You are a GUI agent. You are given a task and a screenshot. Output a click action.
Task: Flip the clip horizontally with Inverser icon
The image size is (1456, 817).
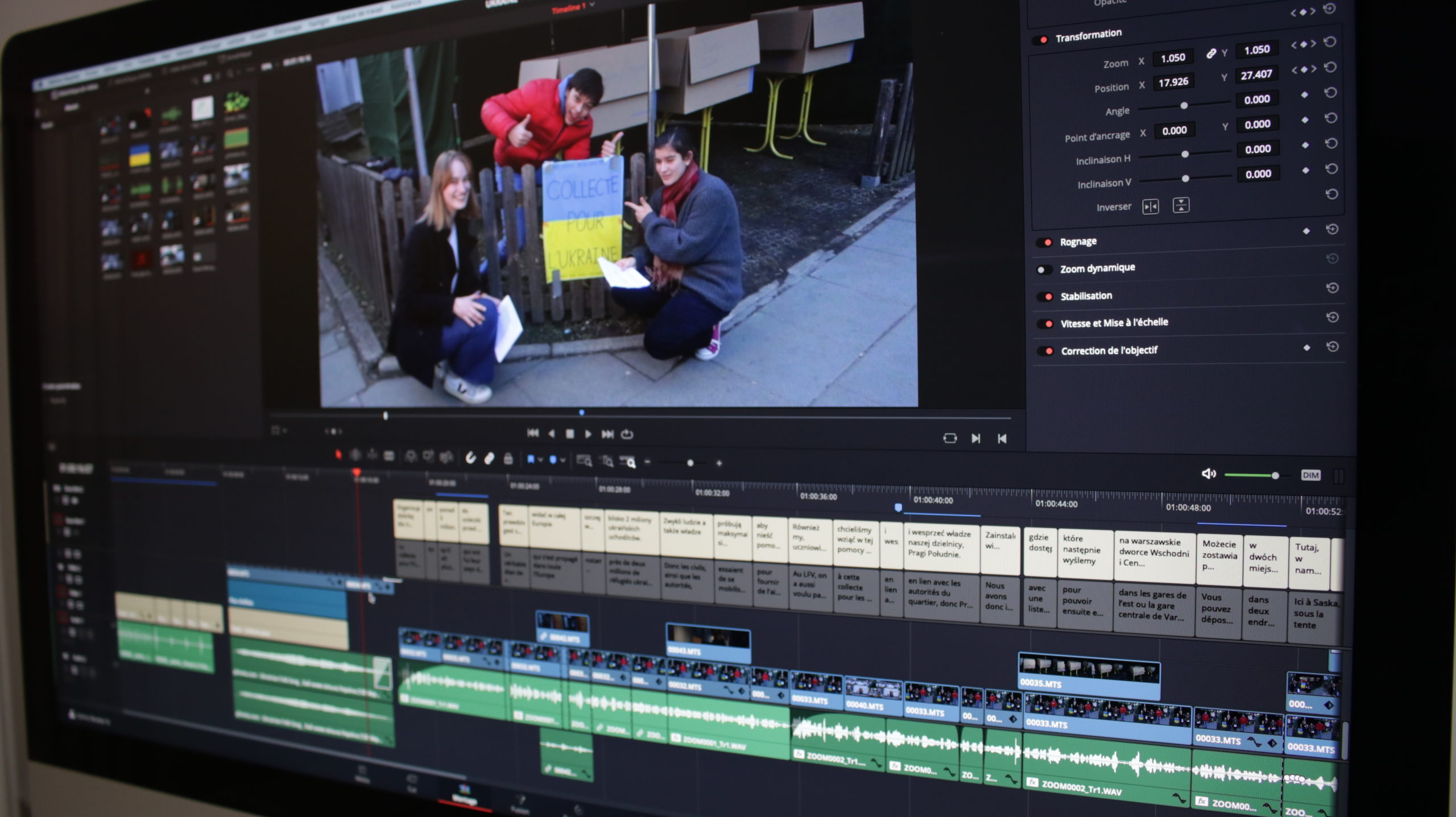pos(1150,206)
